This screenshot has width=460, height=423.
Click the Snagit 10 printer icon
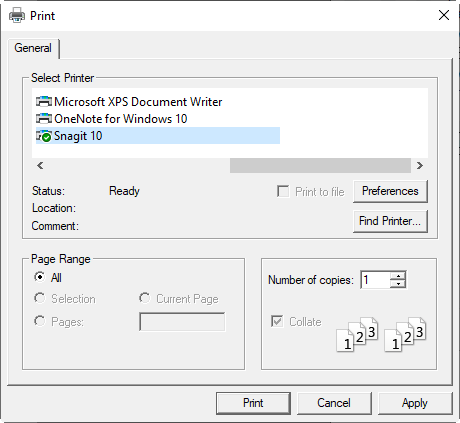coord(44,136)
